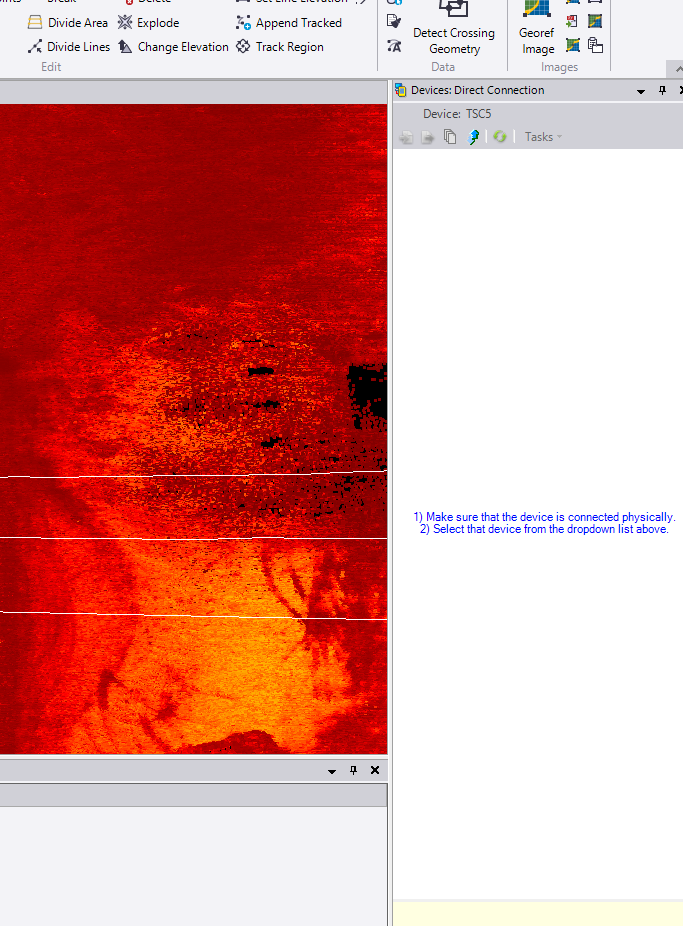The width and height of the screenshot is (683, 926).
Task: Click the Explode starburst icon
Action: (x=125, y=22)
